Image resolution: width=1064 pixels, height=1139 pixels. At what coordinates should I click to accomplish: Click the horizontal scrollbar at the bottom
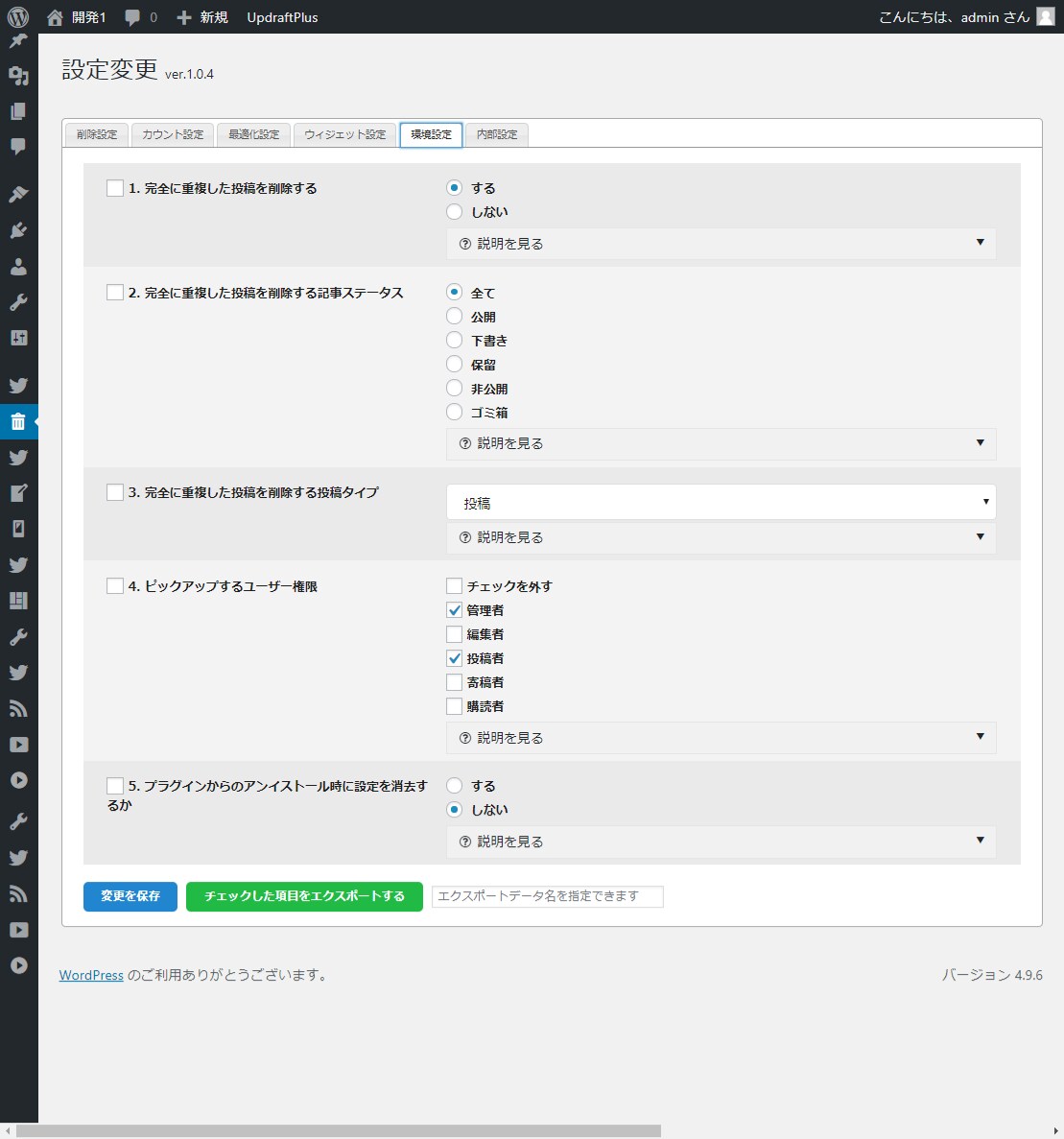pos(339,1131)
